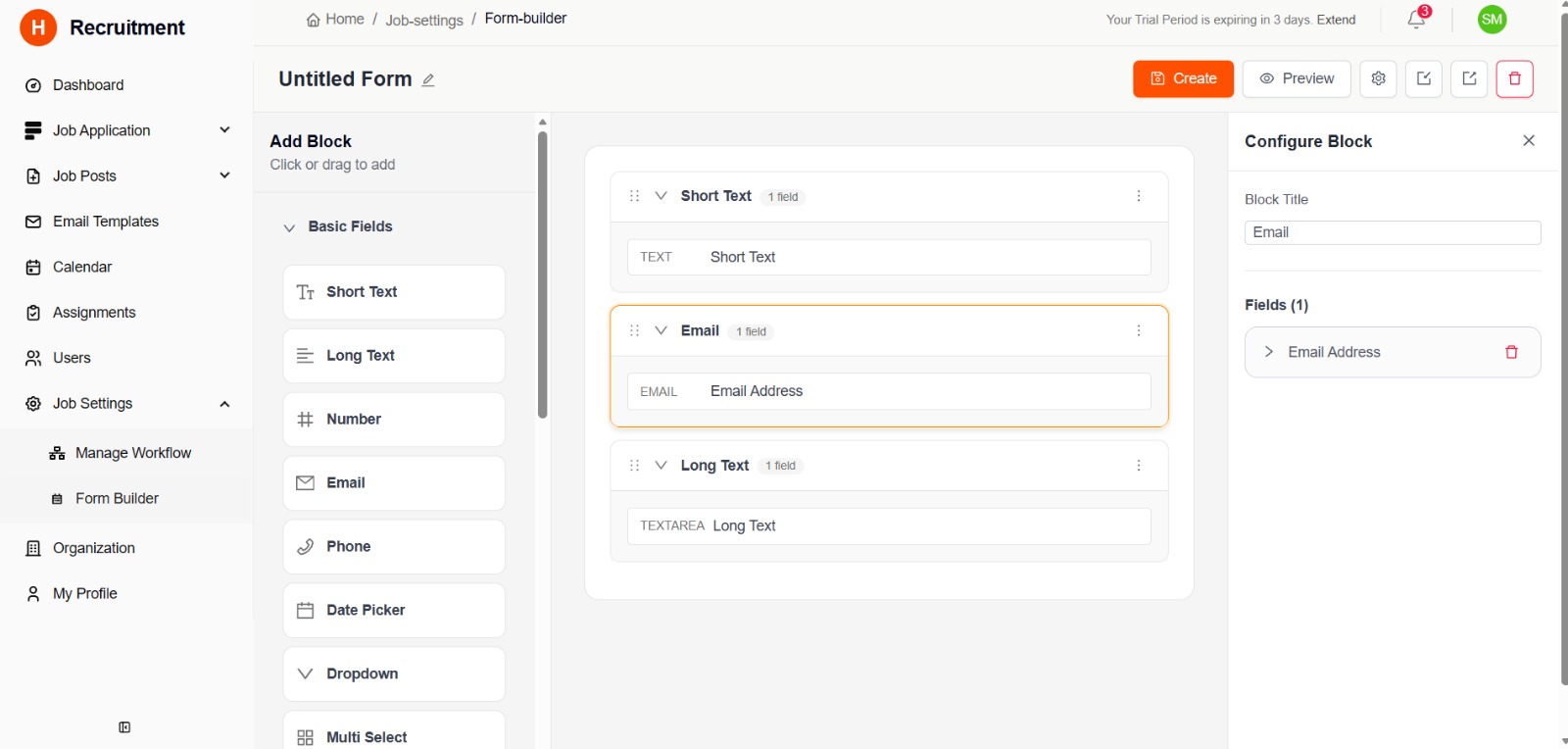The image size is (1568, 749).
Task: Expand the Email Address field settings
Action: coord(1269,352)
